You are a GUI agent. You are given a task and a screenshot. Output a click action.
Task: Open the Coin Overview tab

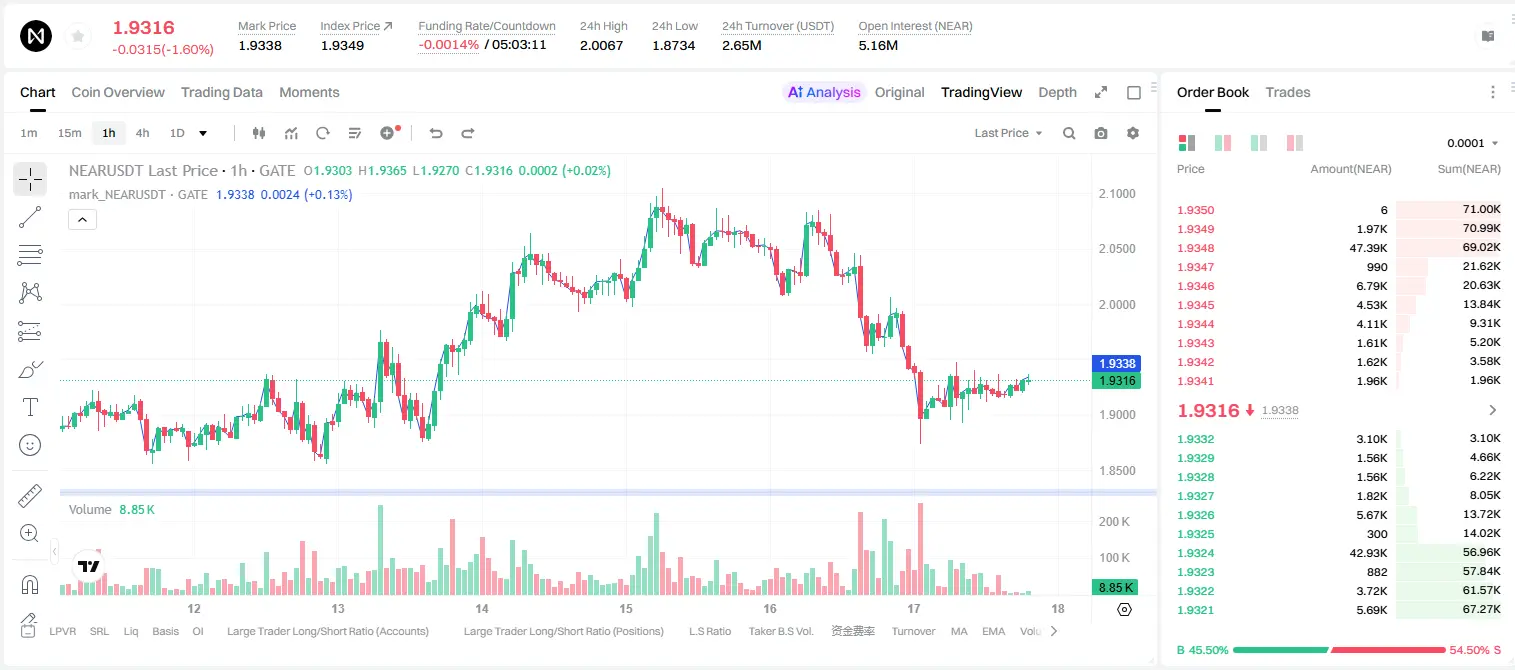coord(118,92)
